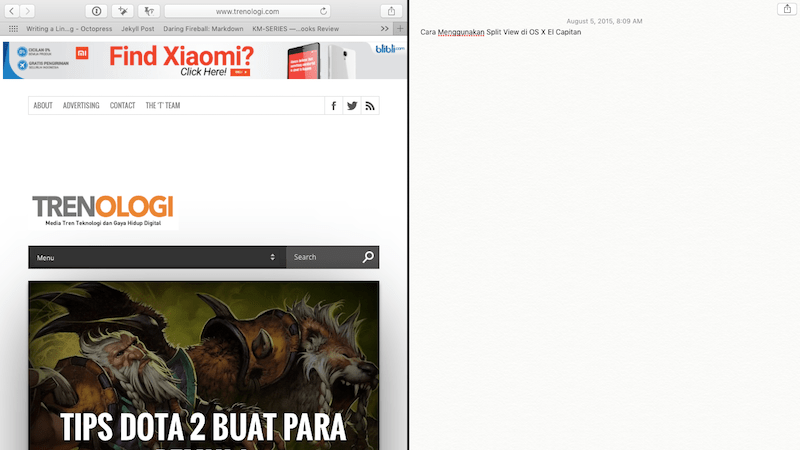
Task: Click the Search field on Trenologi
Action: click(x=324, y=257)
